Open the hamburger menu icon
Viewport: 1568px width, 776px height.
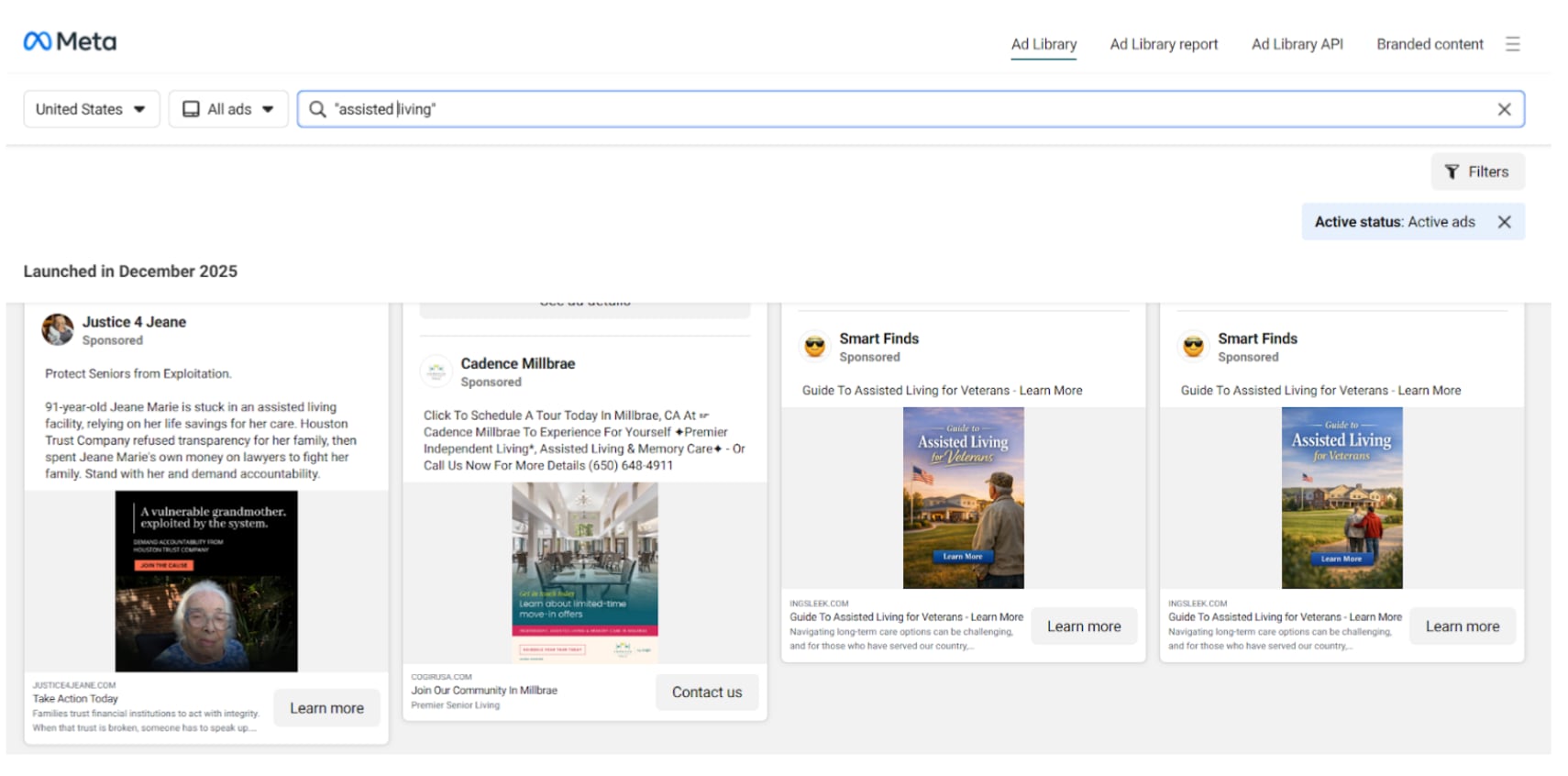click(x=1512, y=44)
